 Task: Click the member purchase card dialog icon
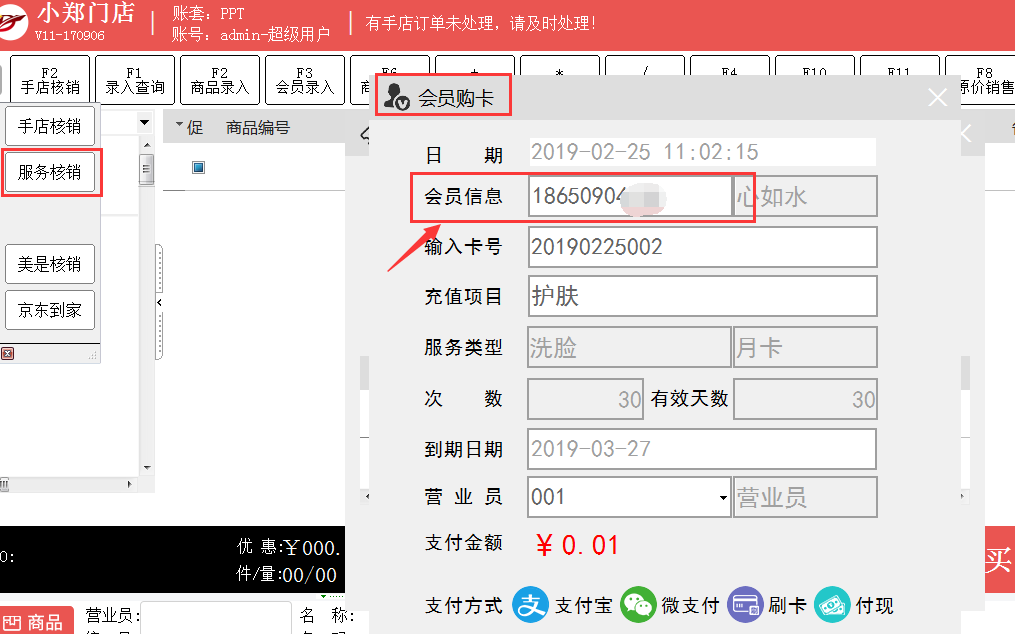click(x=396, y=96)
